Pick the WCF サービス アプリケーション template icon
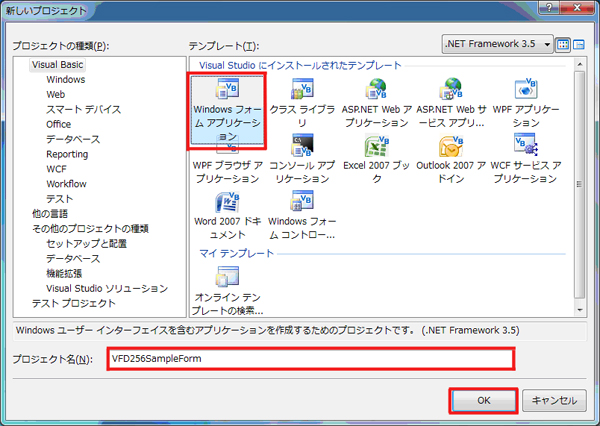This screenshot has height=426, width=600. (526, 144)
